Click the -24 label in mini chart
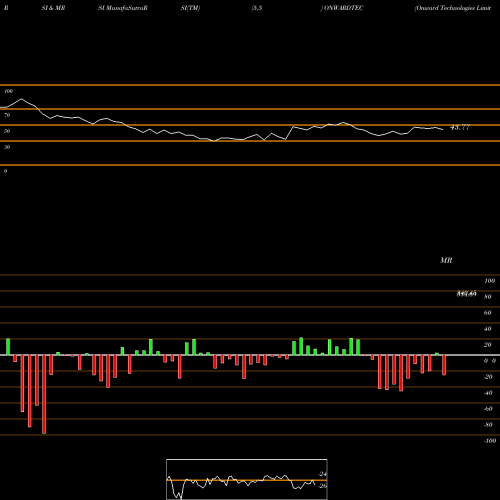Viewport: 500px width, 500px height. pos(322,474)
